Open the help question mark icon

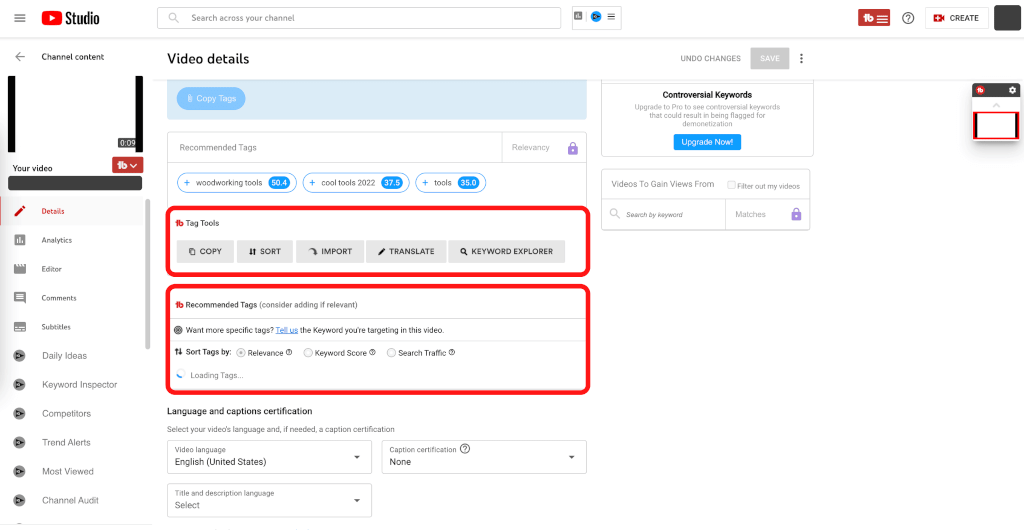pyautogui.click(x=908, y=18)
